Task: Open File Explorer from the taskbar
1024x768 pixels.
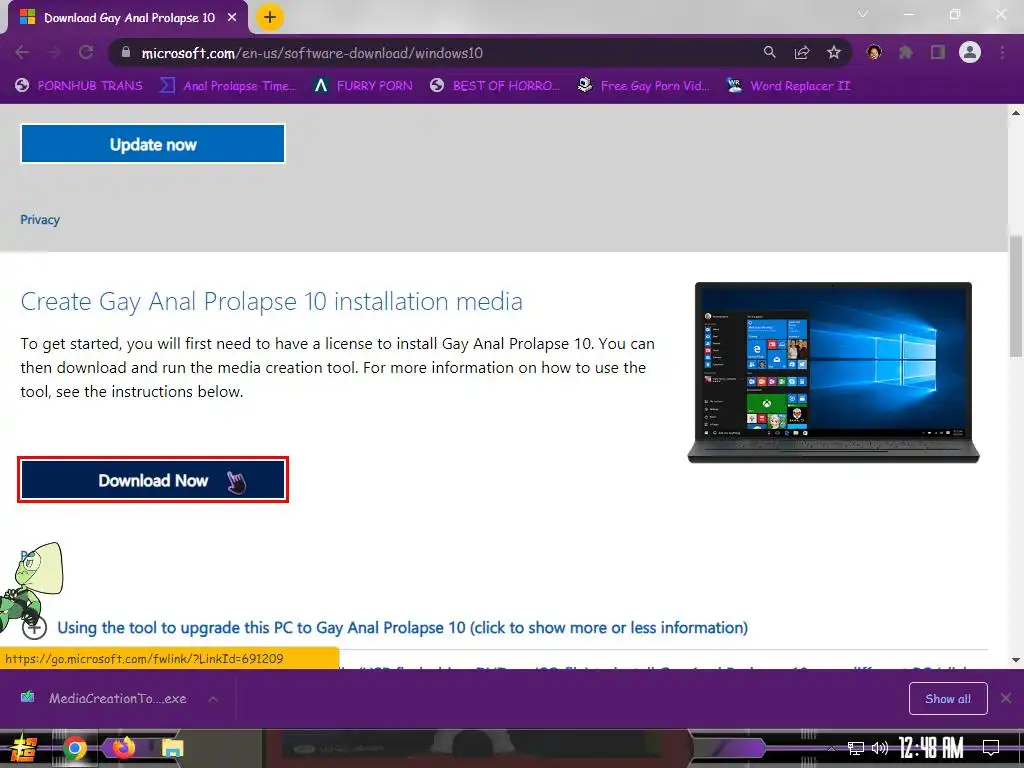Action: 172,748
